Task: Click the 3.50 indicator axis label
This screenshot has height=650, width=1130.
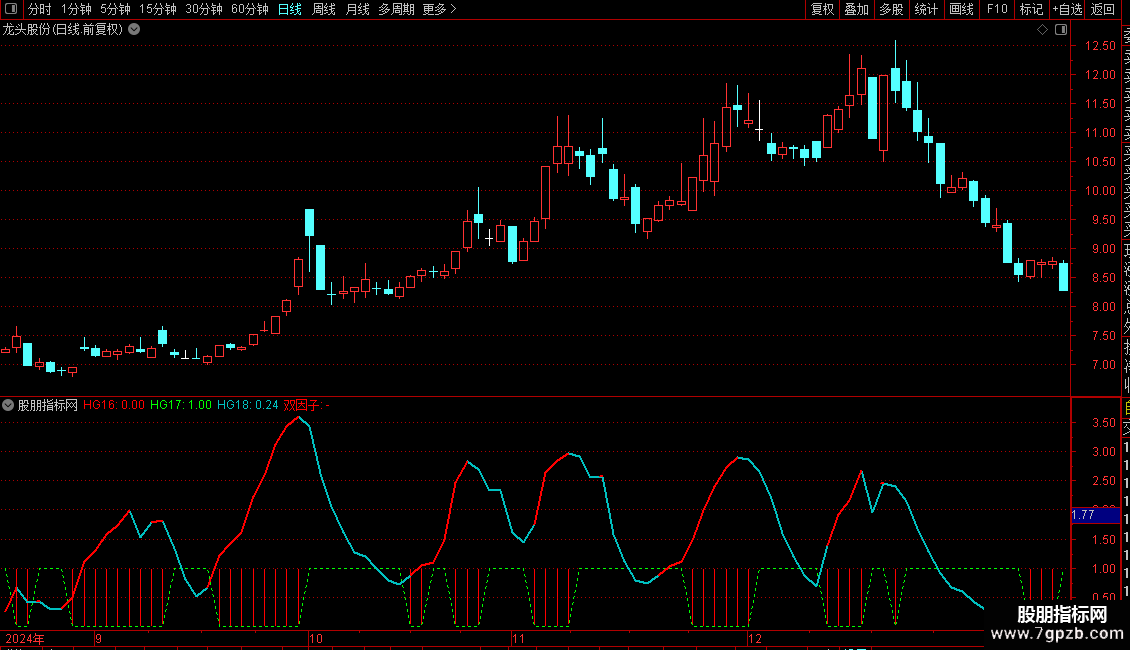Action: (1103, 423)
